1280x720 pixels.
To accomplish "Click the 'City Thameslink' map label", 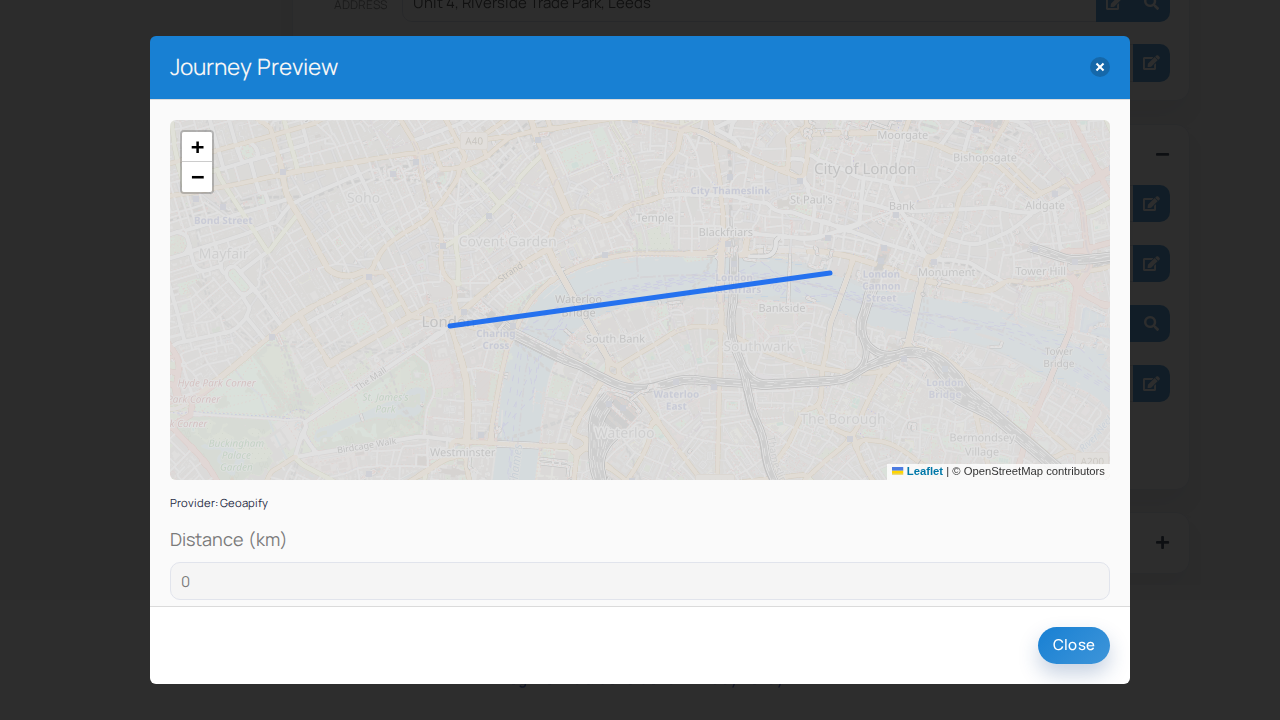I will tap(730, 190).
